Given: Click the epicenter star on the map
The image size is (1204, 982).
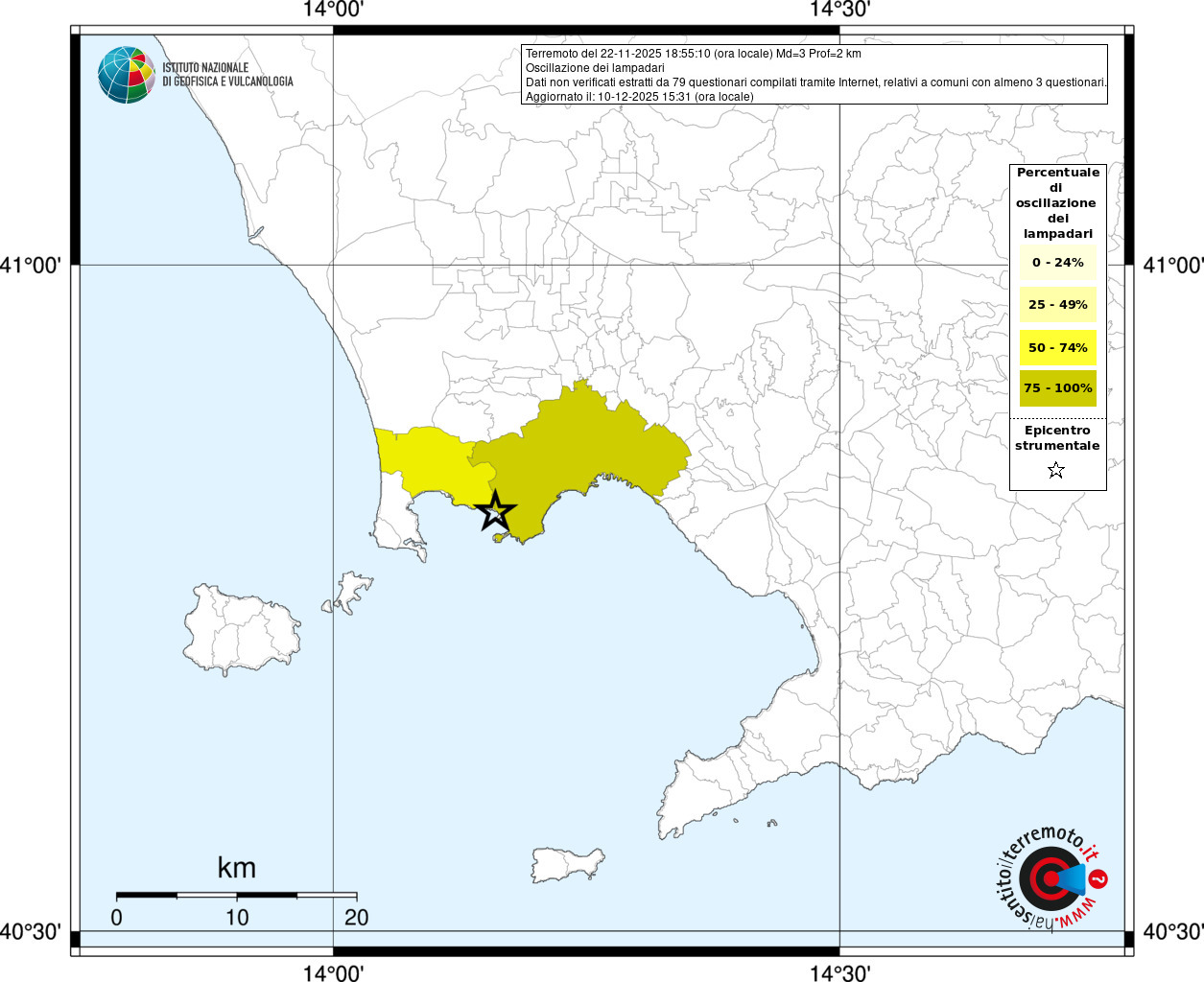Looking at the screenshot, I should tap(495, 511).
